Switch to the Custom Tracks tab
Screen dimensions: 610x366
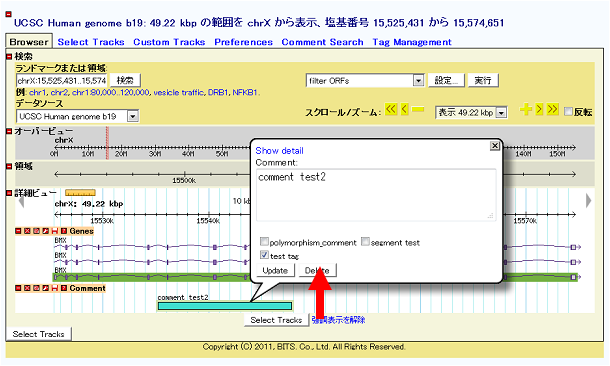pyautogui.click(x=169, y=42)
